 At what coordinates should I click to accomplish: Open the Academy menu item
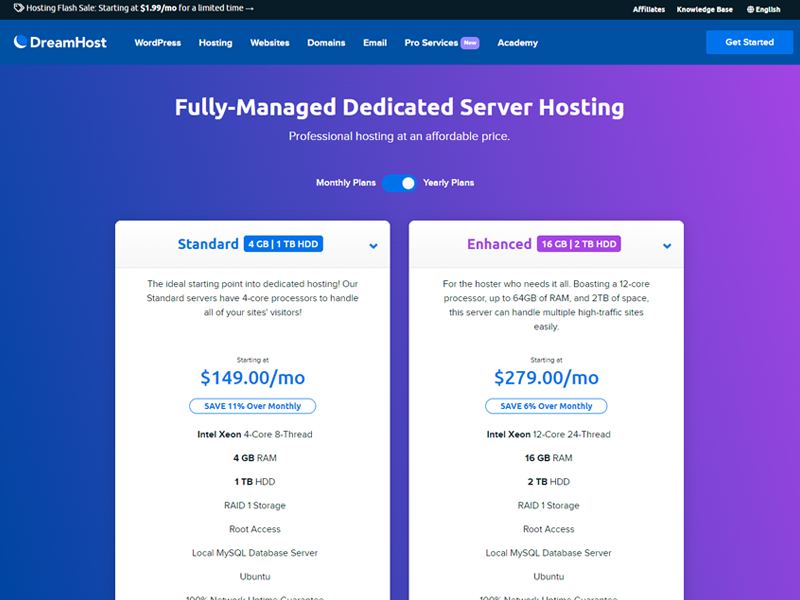(x=517, y=43)
